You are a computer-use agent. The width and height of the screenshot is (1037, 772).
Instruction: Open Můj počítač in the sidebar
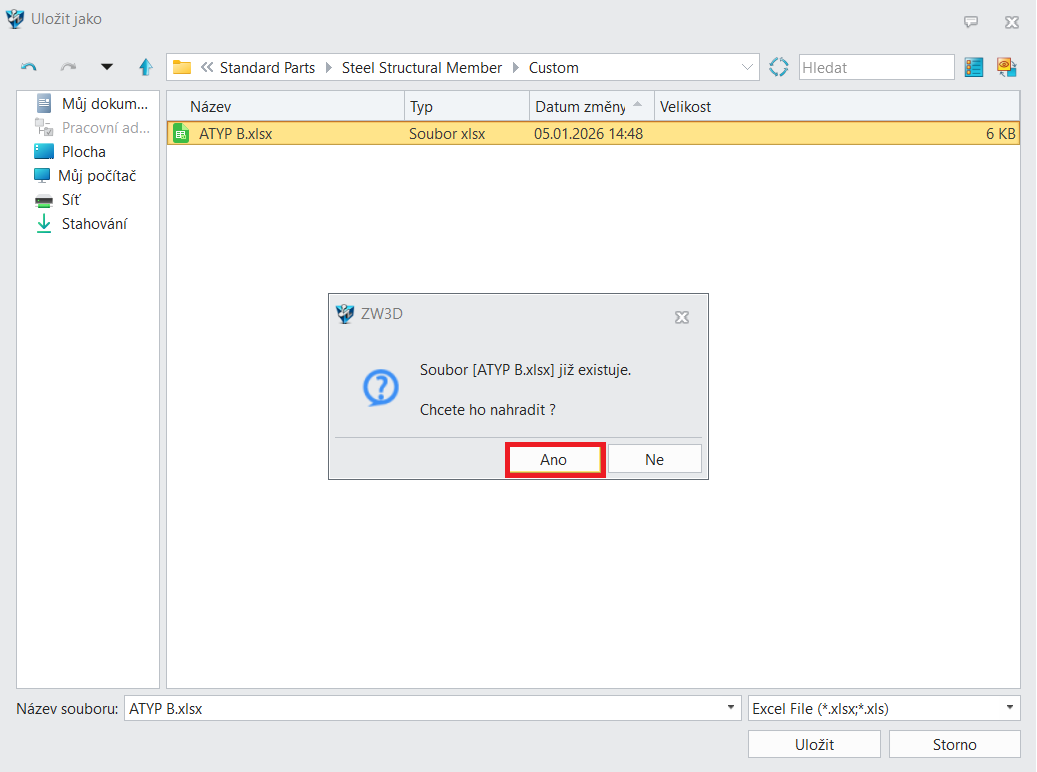tap(85, 175)
